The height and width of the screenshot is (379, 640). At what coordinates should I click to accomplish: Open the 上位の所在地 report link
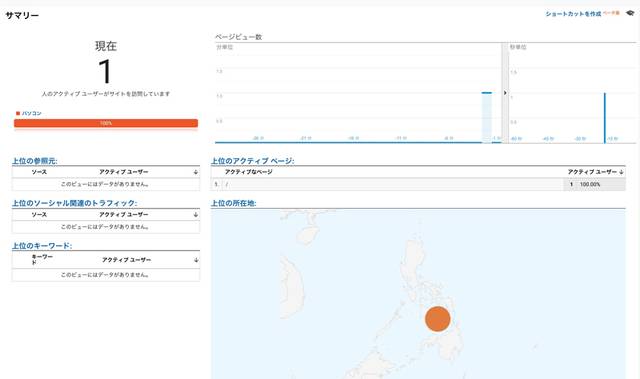233,203
